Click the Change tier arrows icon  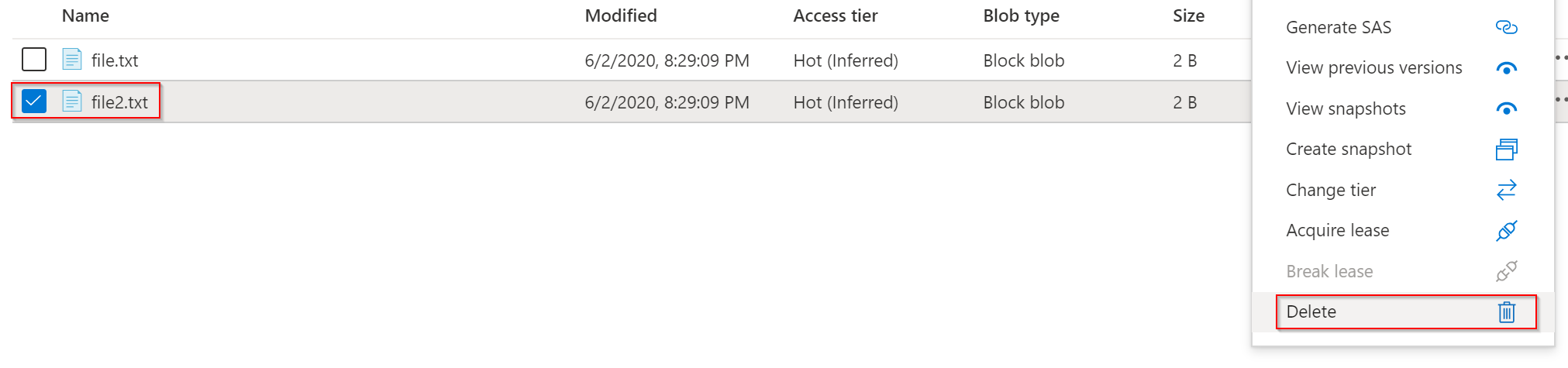[x=1506, y=190]
